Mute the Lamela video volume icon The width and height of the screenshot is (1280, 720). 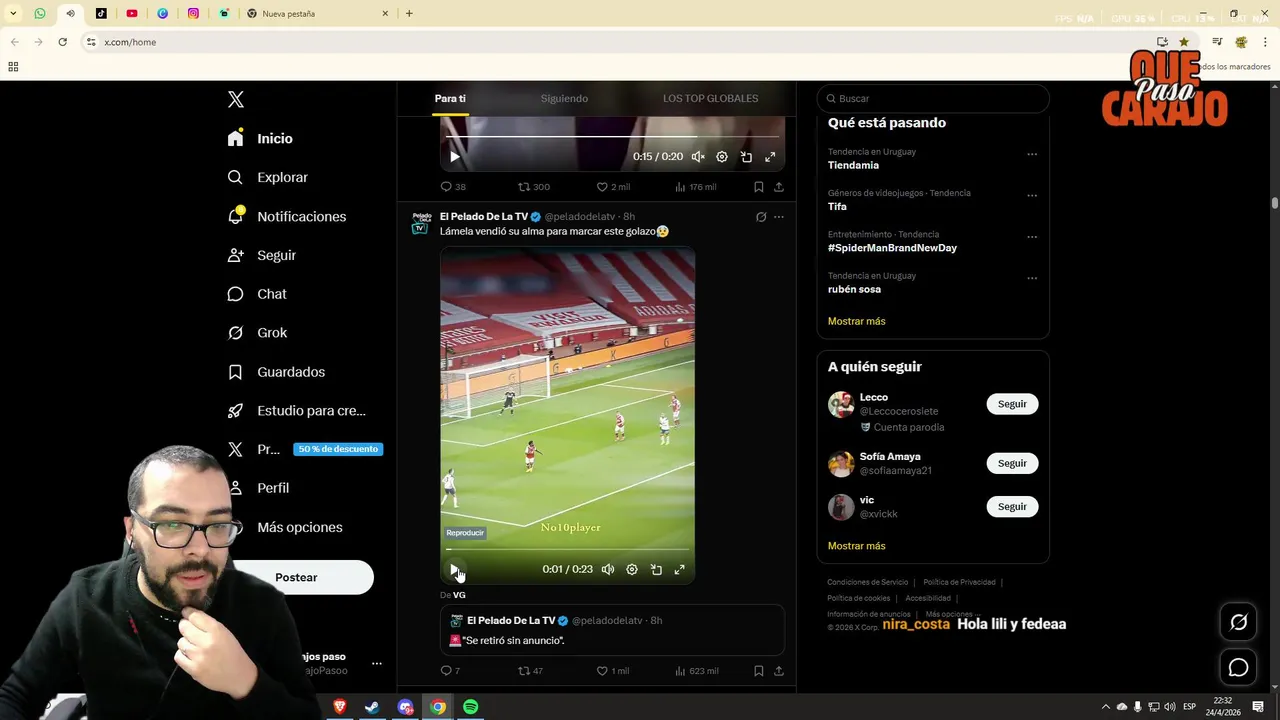pos(608,569)
